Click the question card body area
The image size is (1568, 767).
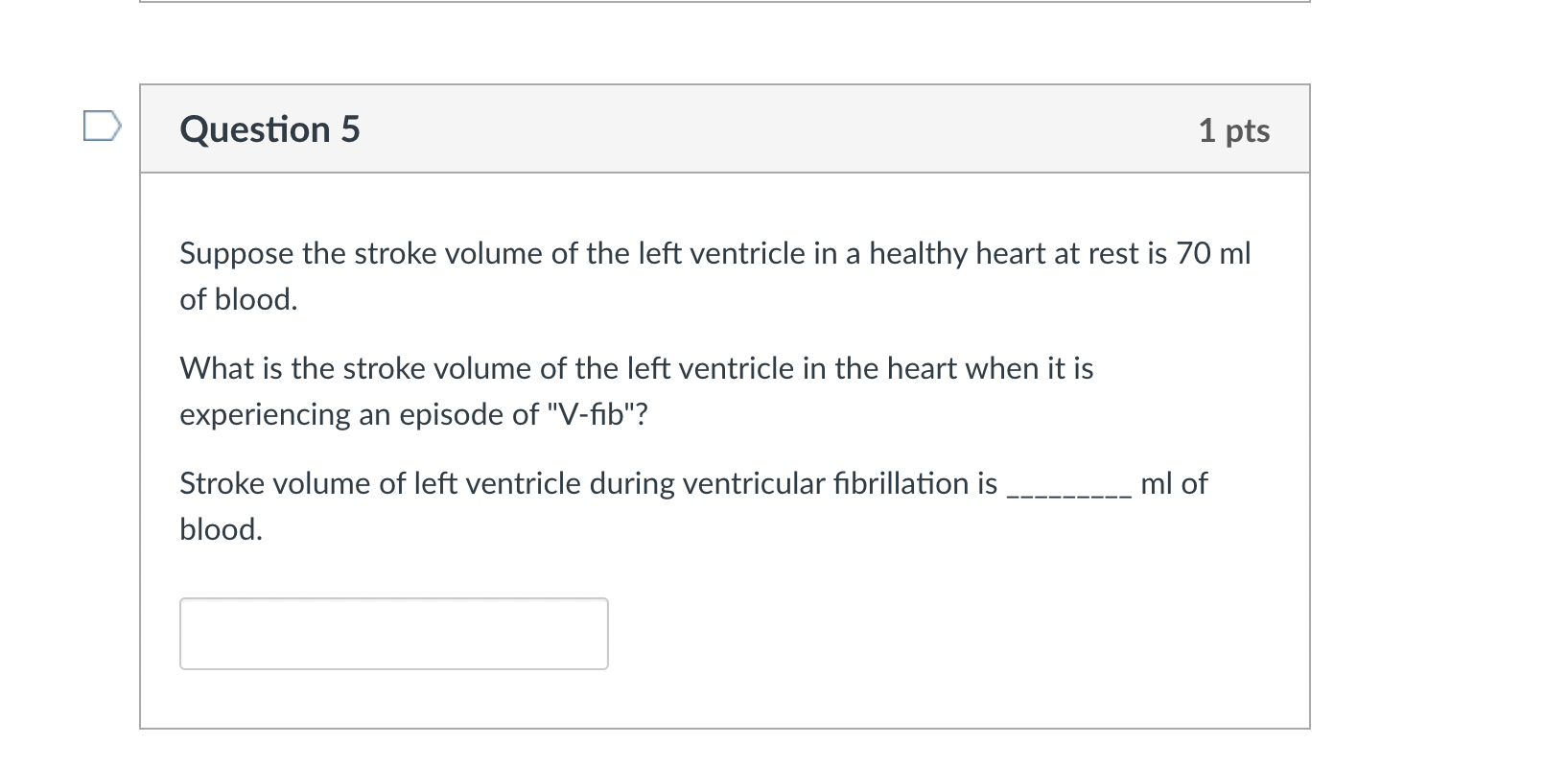[x=724, y=431]
